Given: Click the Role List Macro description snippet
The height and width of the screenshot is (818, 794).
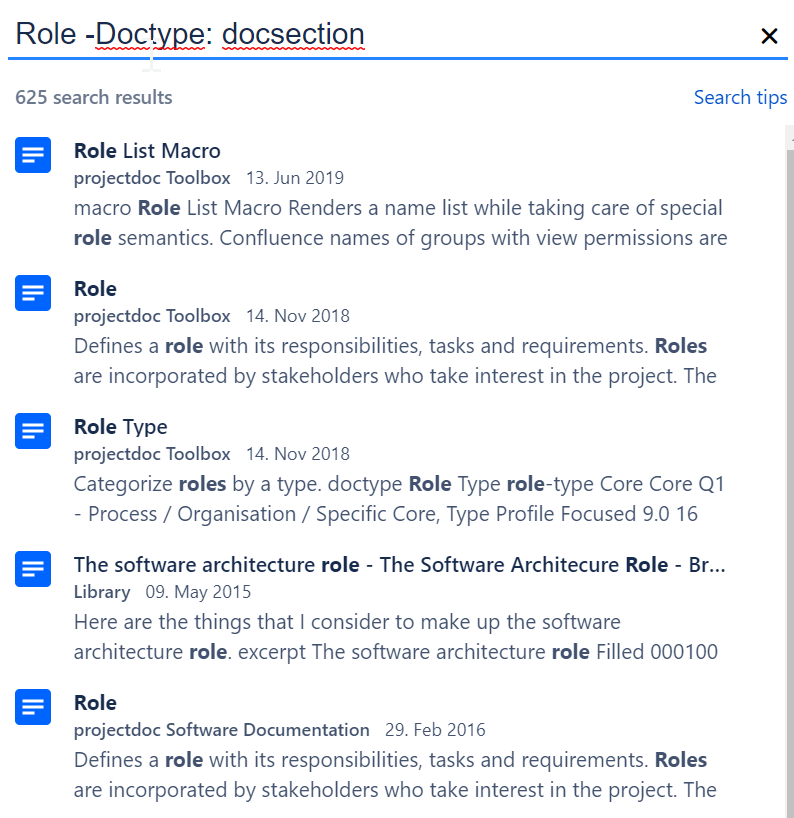Looking at the screenshot, I should point(398,223).
